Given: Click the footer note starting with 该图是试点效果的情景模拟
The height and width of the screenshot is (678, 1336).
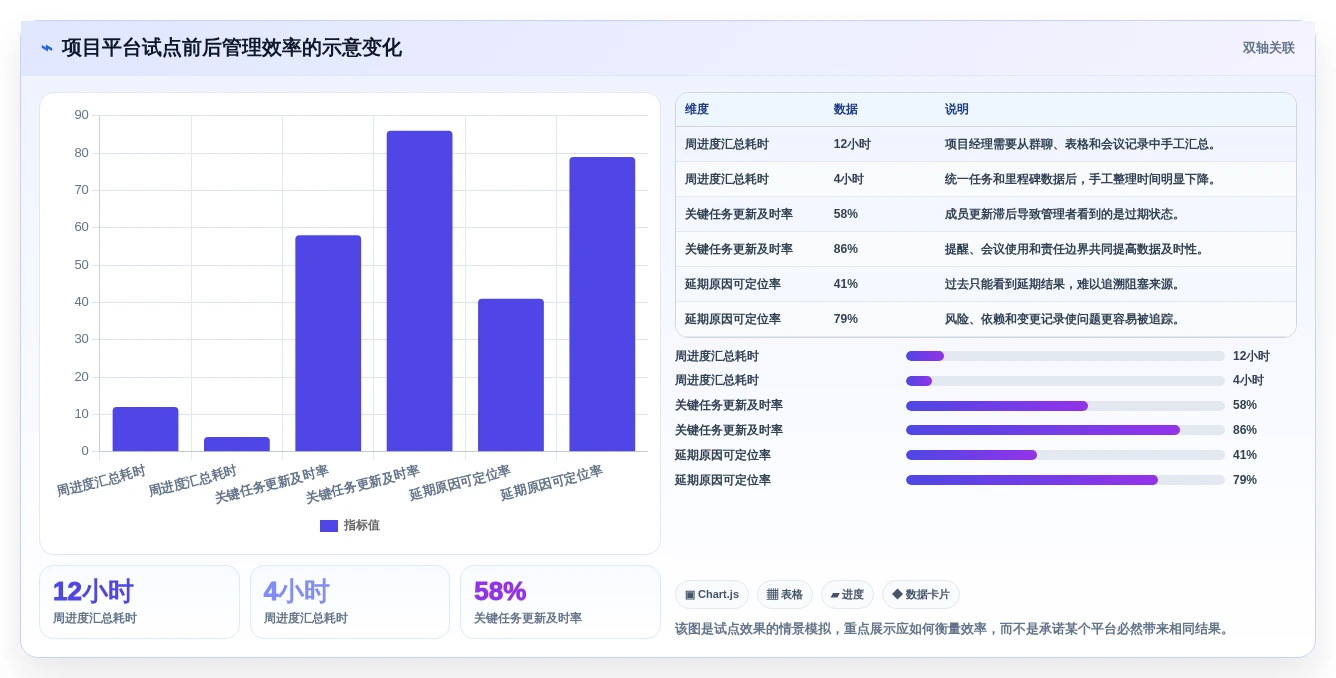Looking at the screenshot, I should point(955,629).
